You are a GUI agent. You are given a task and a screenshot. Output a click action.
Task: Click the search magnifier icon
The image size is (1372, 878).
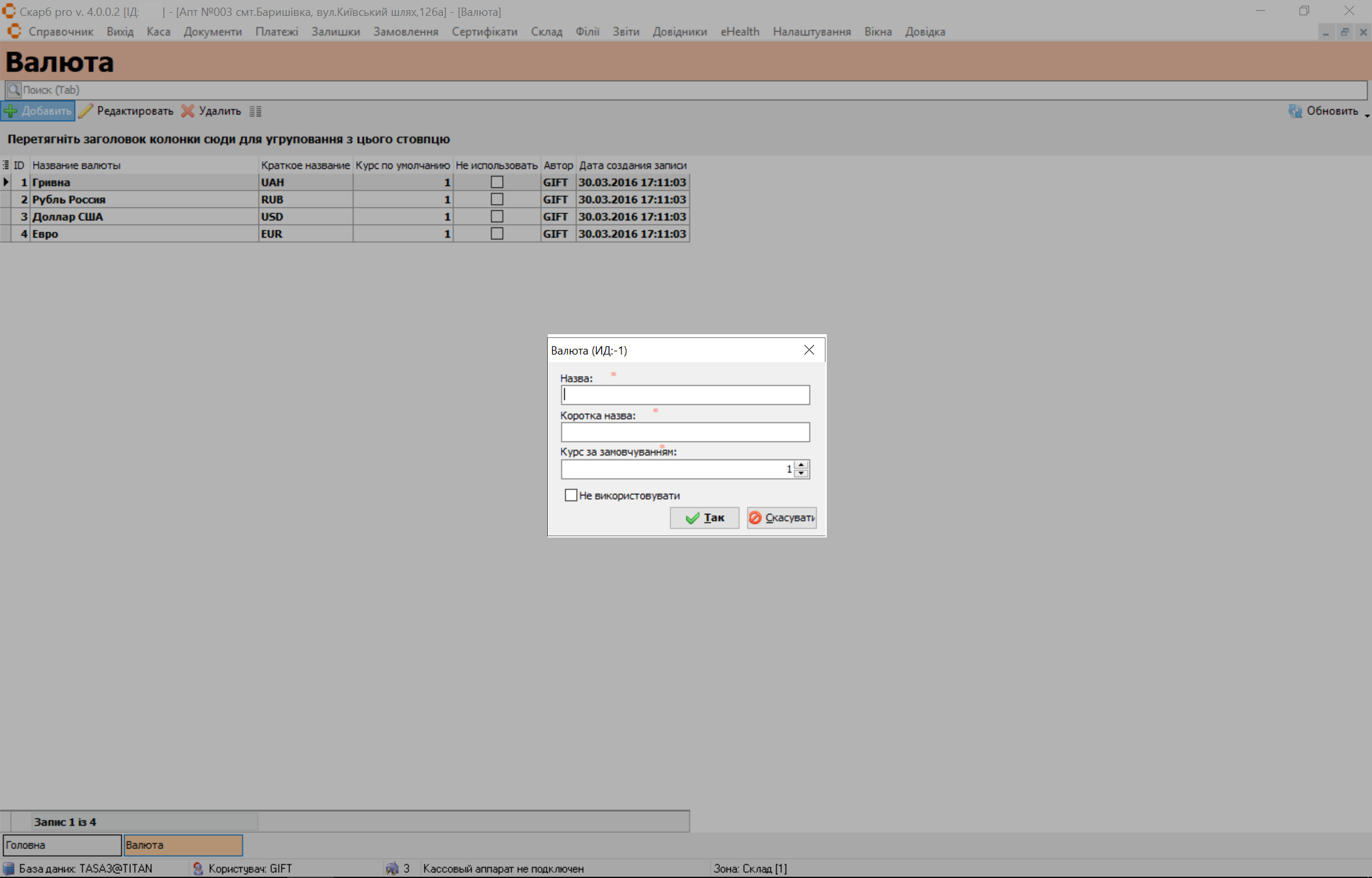pyautogui.click(x=14, y=90)
